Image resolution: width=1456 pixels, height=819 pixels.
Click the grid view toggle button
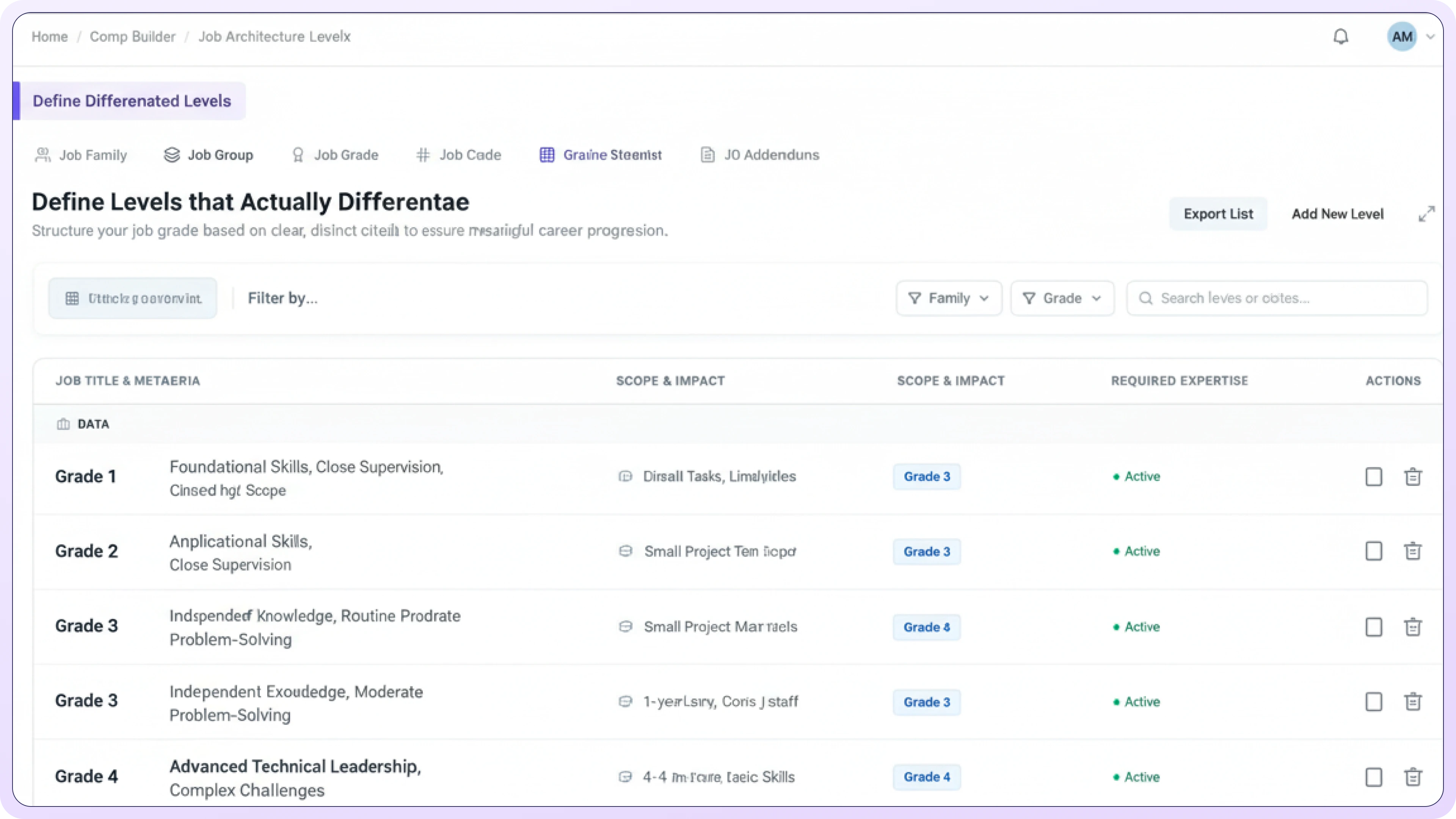tap(133, 298)
